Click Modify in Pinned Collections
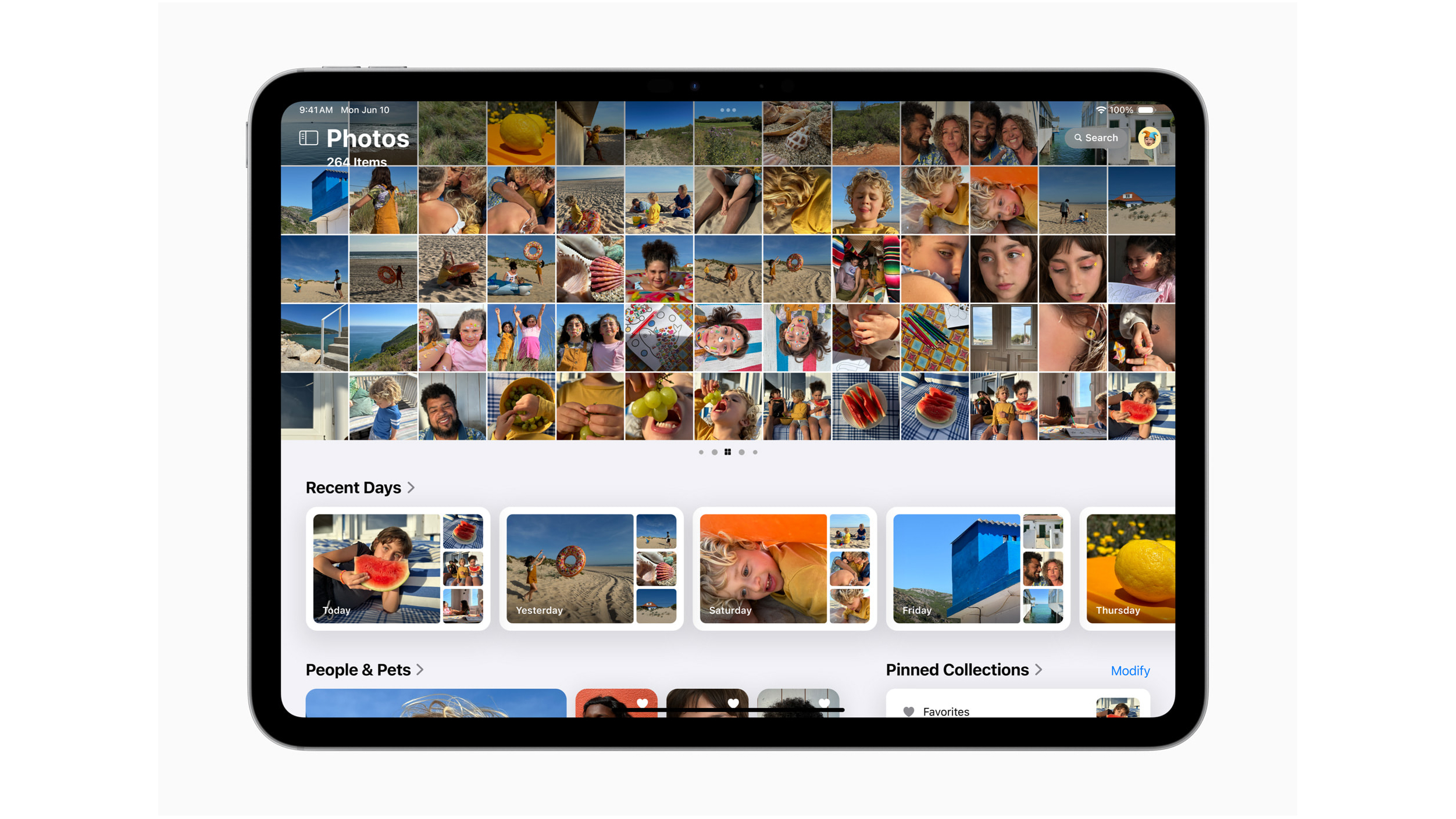Image resolution: width=1456 pixels, height=819 pixels. 1131,670
